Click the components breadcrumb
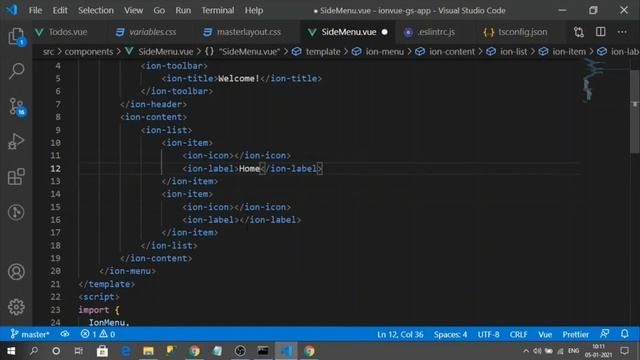This screenshot has height=360, width=640. pyautogui.click(x=89, y=52)
